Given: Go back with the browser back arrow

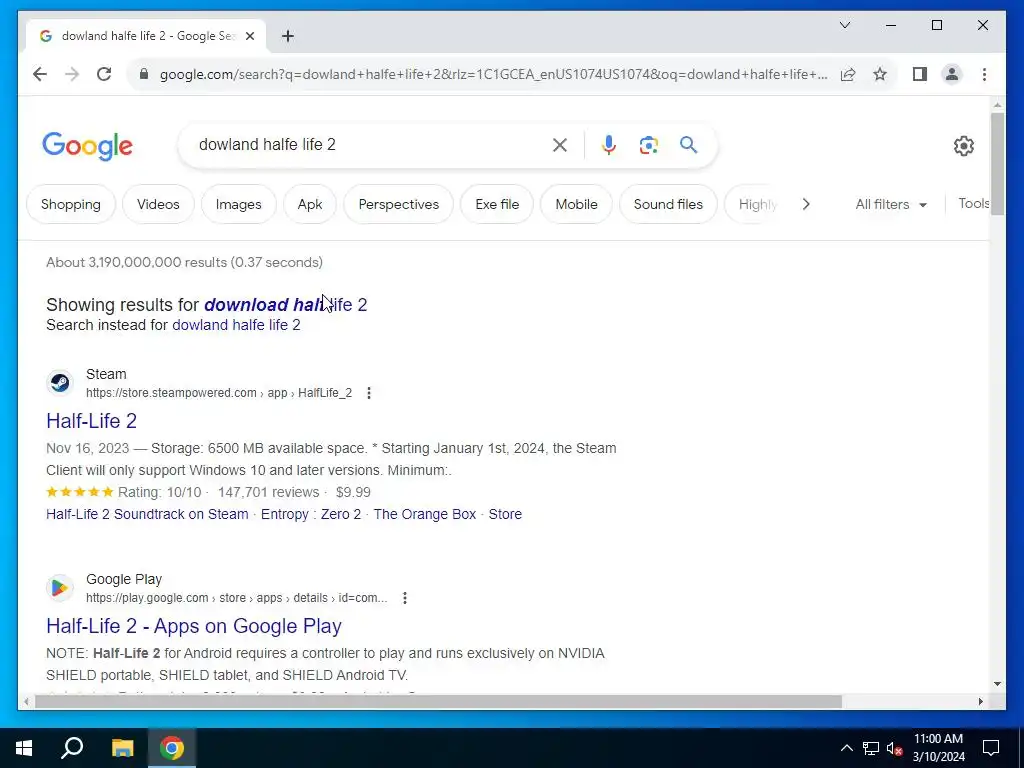Looking at the screenshot, I should (x=40, y=74).
